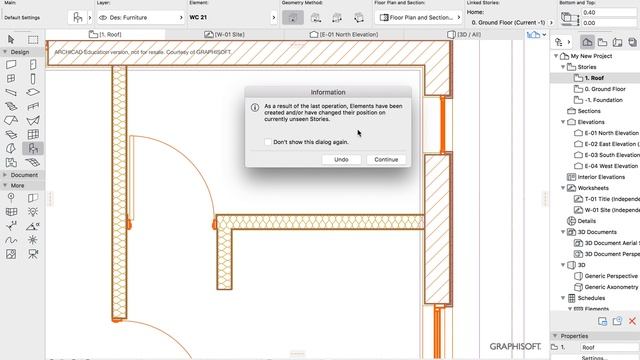Collapse the Stories folder in Navigator

click(x=563, y=67)
